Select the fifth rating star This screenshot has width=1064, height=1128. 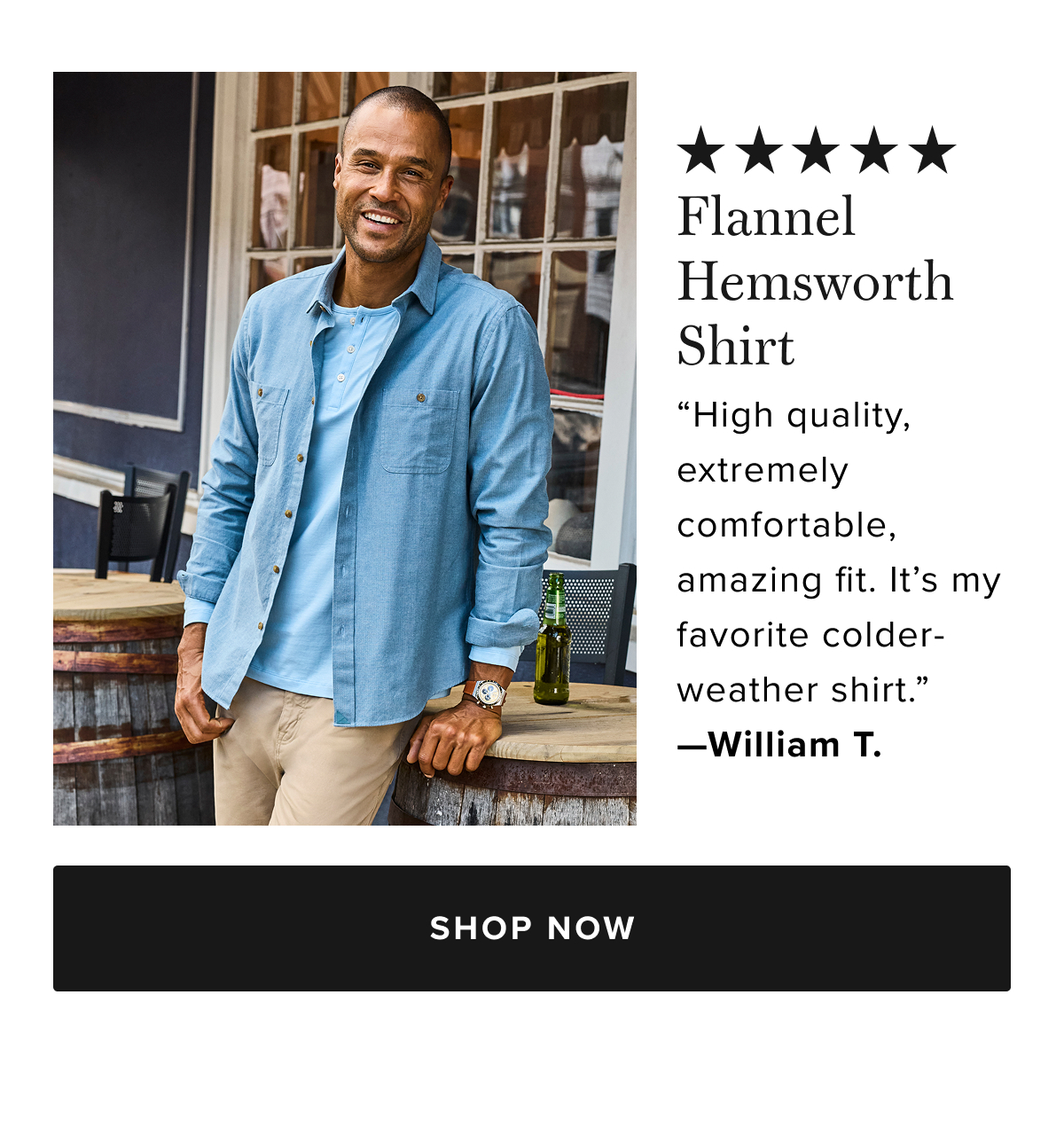(x=933, y=150)
